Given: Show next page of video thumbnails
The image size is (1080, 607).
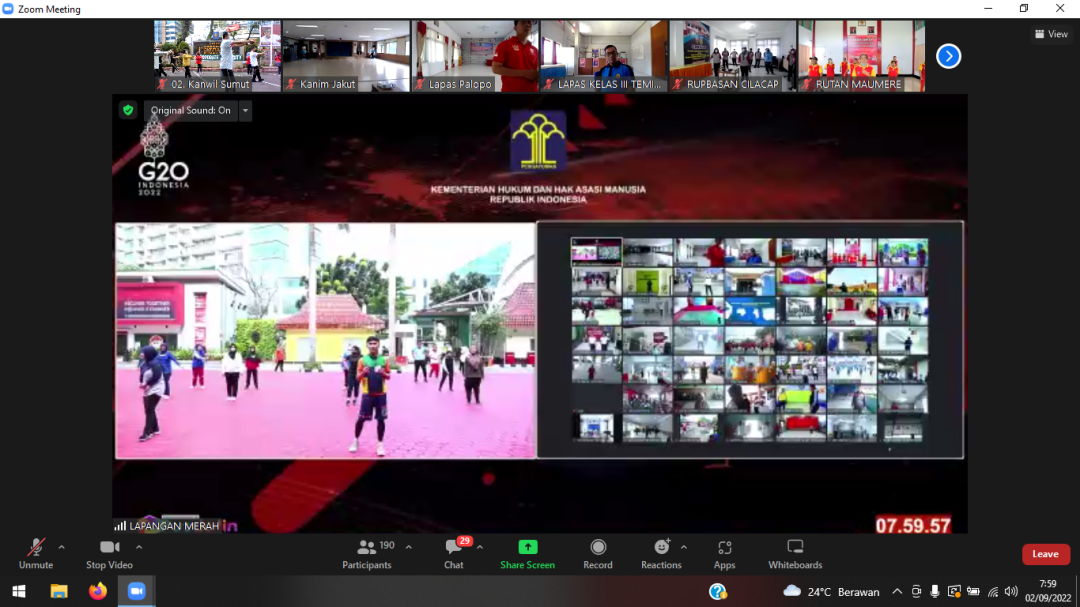Looking at the screenshot, I should 948,56.
